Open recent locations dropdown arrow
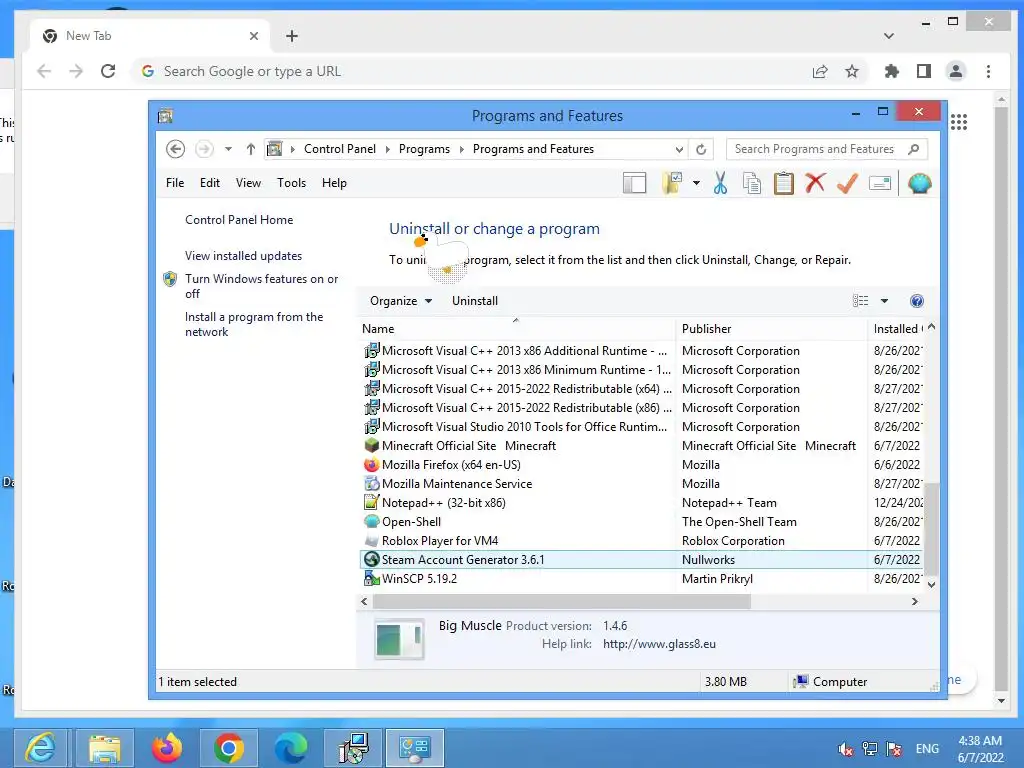1024x768 pixels. pyautogui.click(x=228, y=149)
